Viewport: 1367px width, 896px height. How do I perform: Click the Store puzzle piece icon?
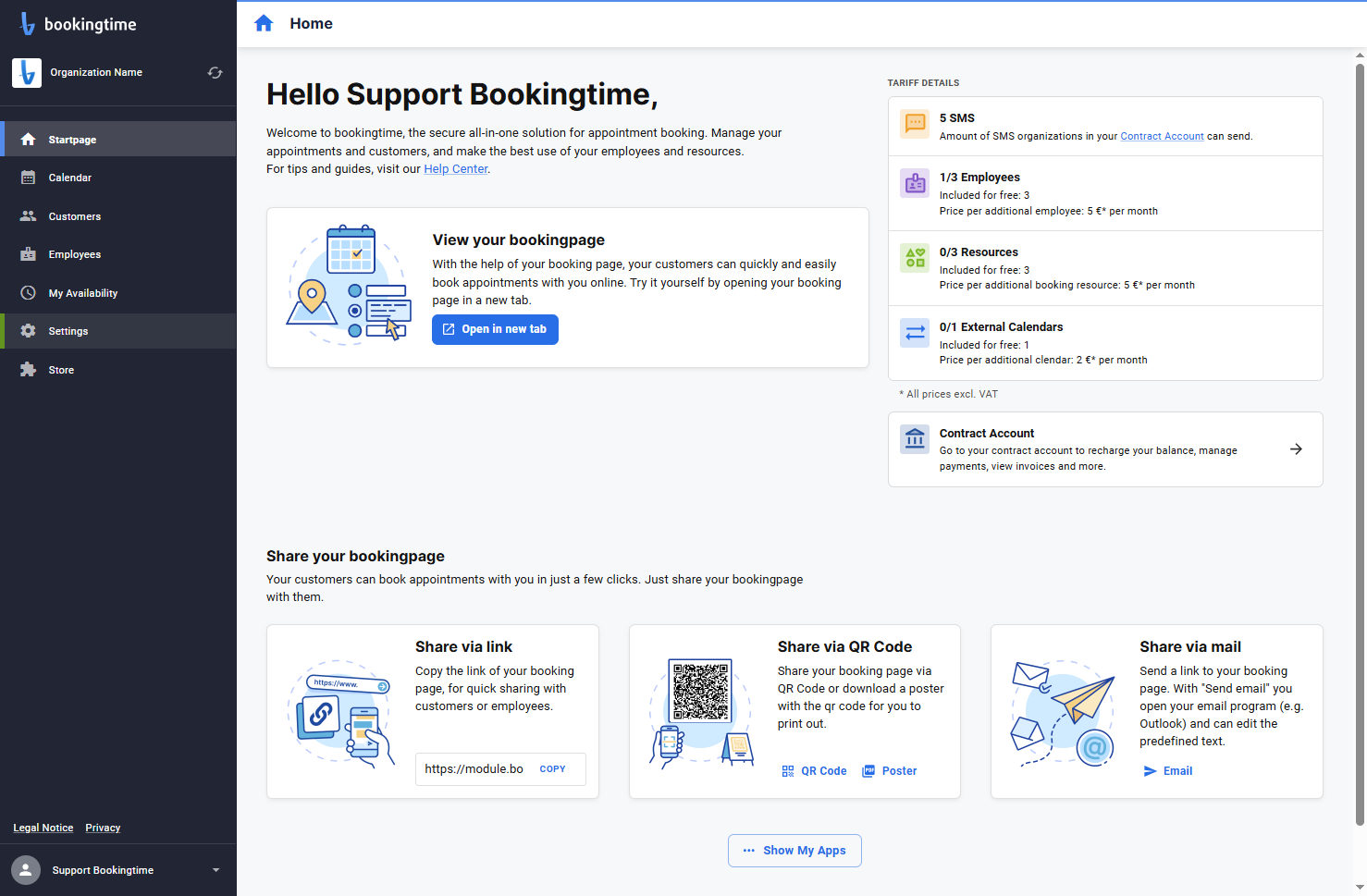pos(29,370)
